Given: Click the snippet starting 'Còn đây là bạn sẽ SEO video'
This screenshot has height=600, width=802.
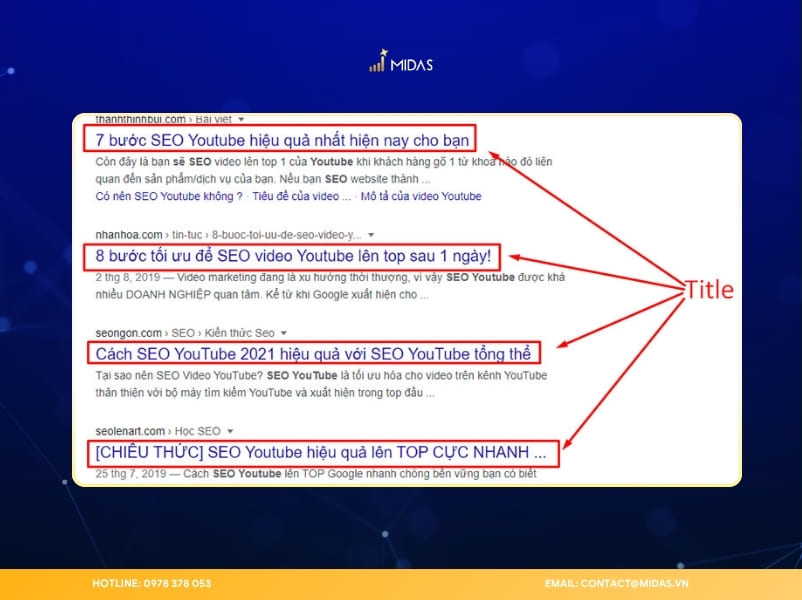Looking at the screenshot, I should click(x=324, y=170).
